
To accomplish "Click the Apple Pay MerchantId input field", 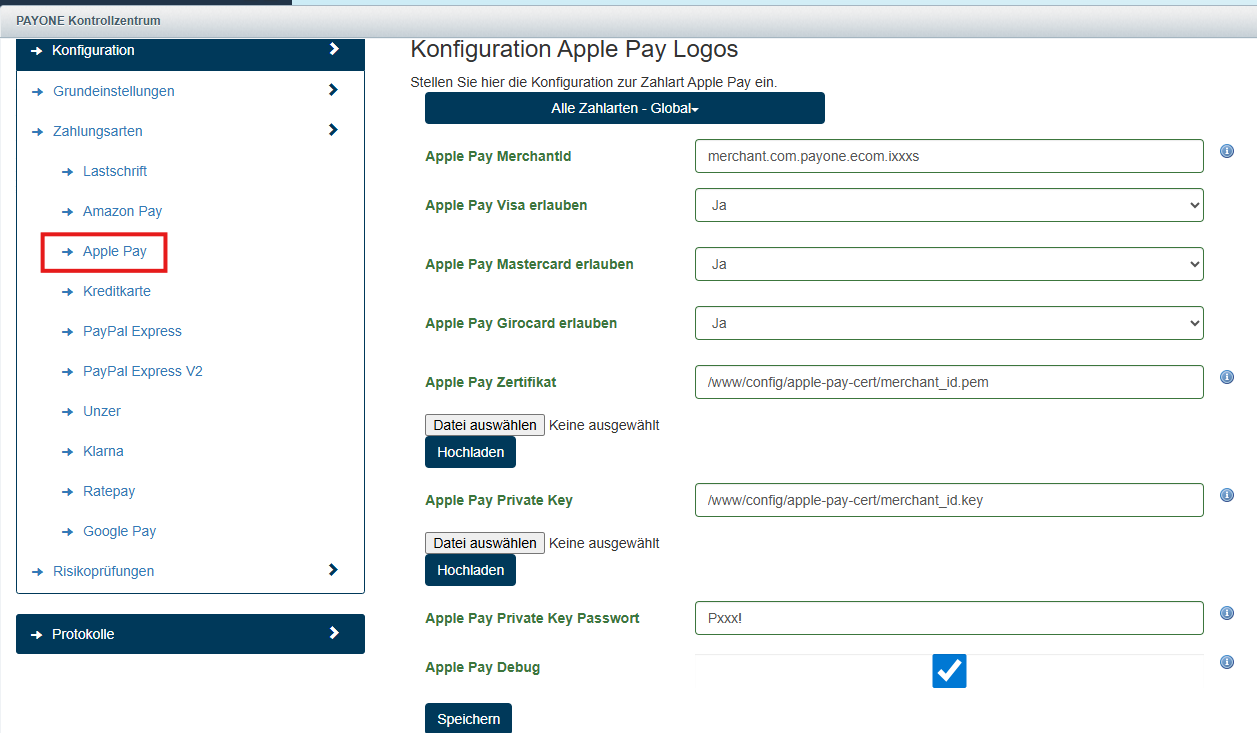I will click(949, 156).
